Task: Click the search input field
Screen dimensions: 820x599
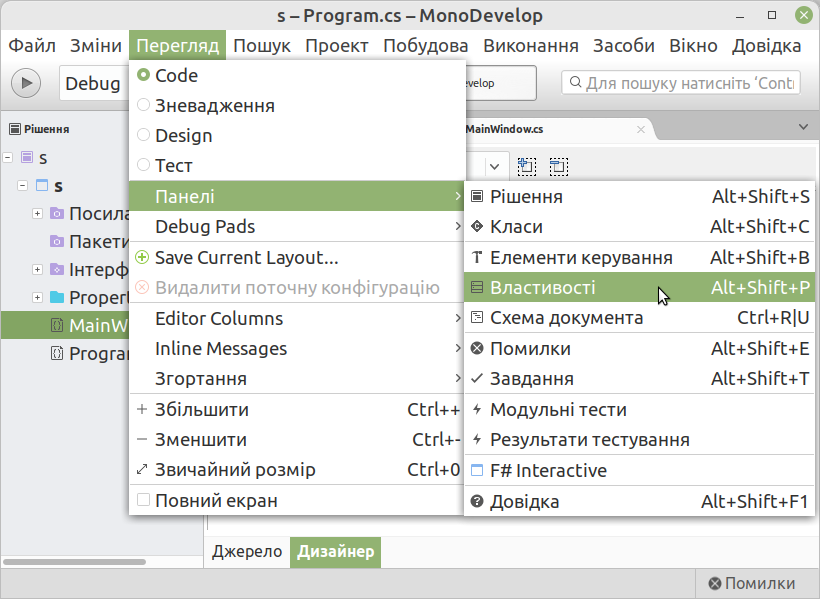Action: pos(681,83)
